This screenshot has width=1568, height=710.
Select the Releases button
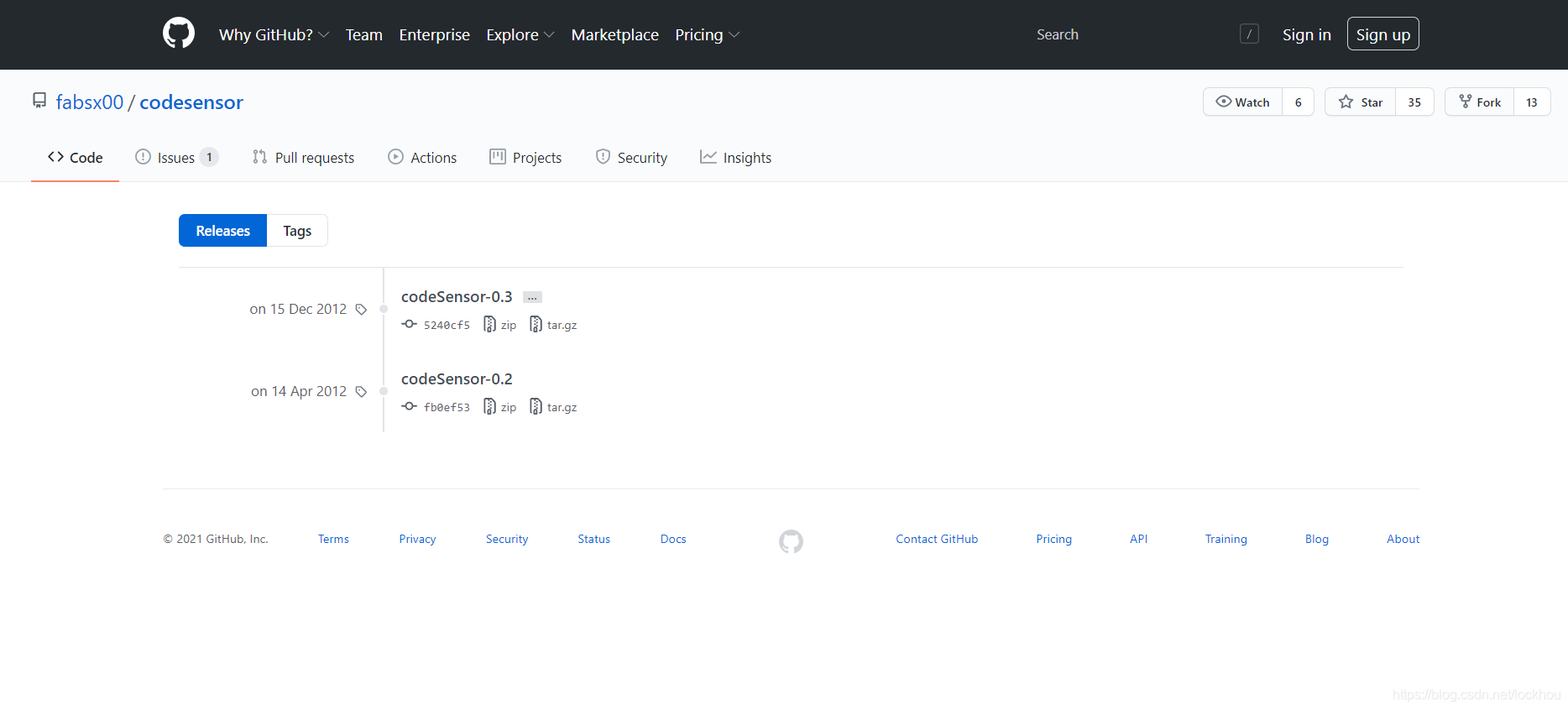click(x=222, y=230)
